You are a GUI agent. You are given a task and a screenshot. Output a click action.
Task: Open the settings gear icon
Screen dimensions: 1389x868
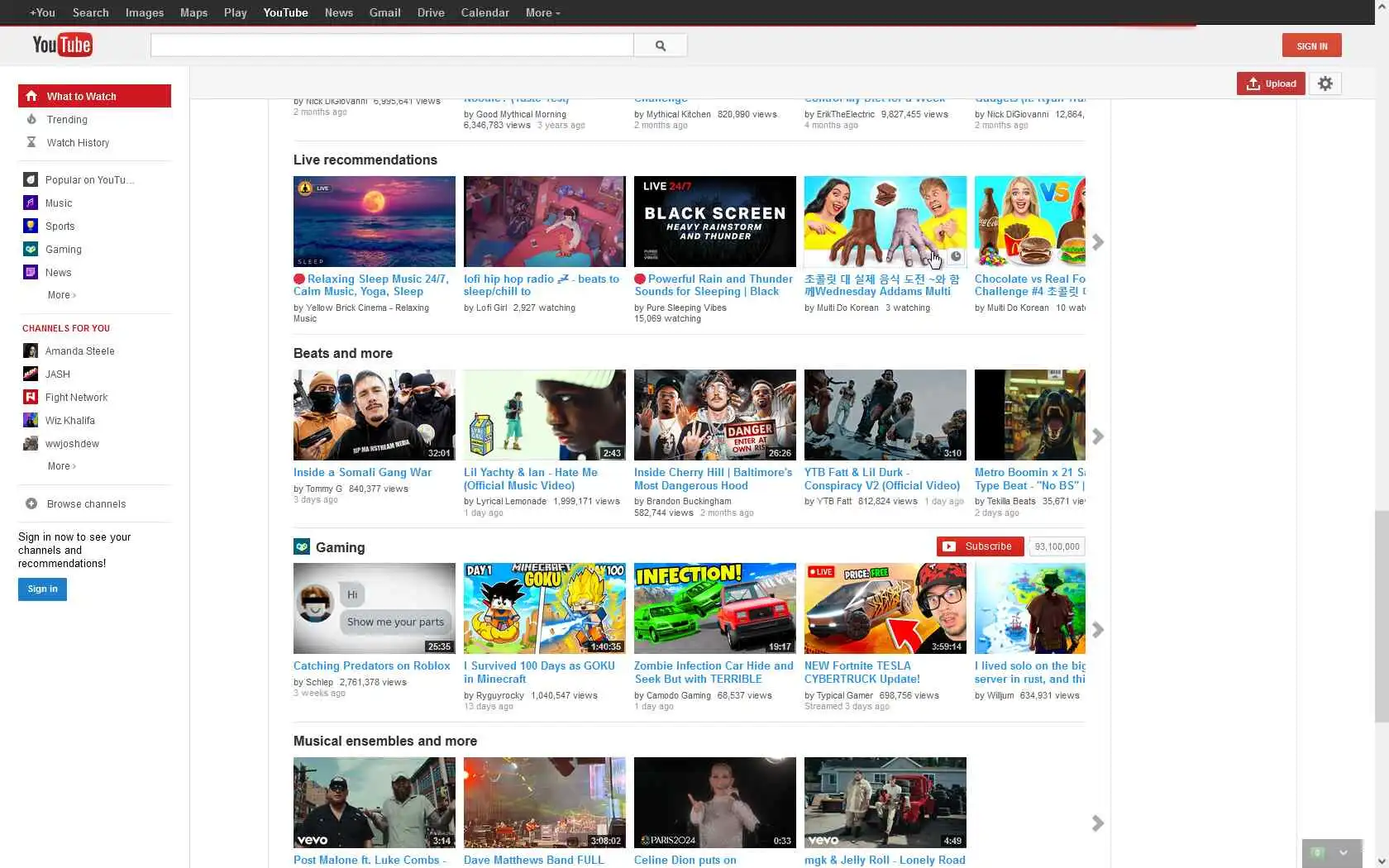pyautogui.click(x=1325, y=83)
